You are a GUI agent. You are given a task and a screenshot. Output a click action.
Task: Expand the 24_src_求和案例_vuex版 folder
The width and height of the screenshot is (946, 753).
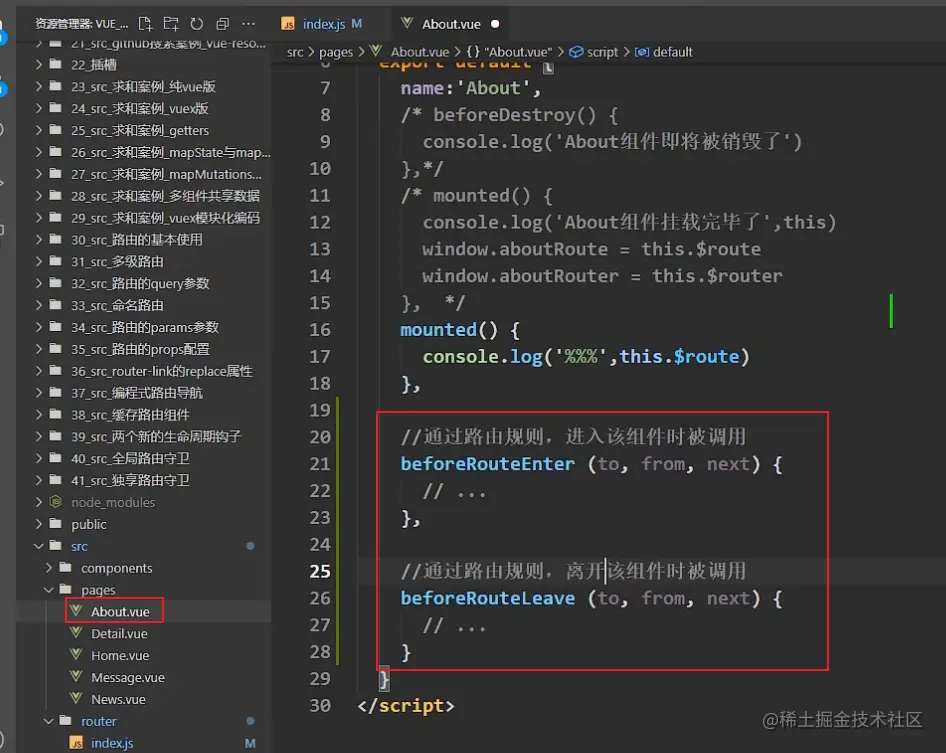tap(39, 108)
